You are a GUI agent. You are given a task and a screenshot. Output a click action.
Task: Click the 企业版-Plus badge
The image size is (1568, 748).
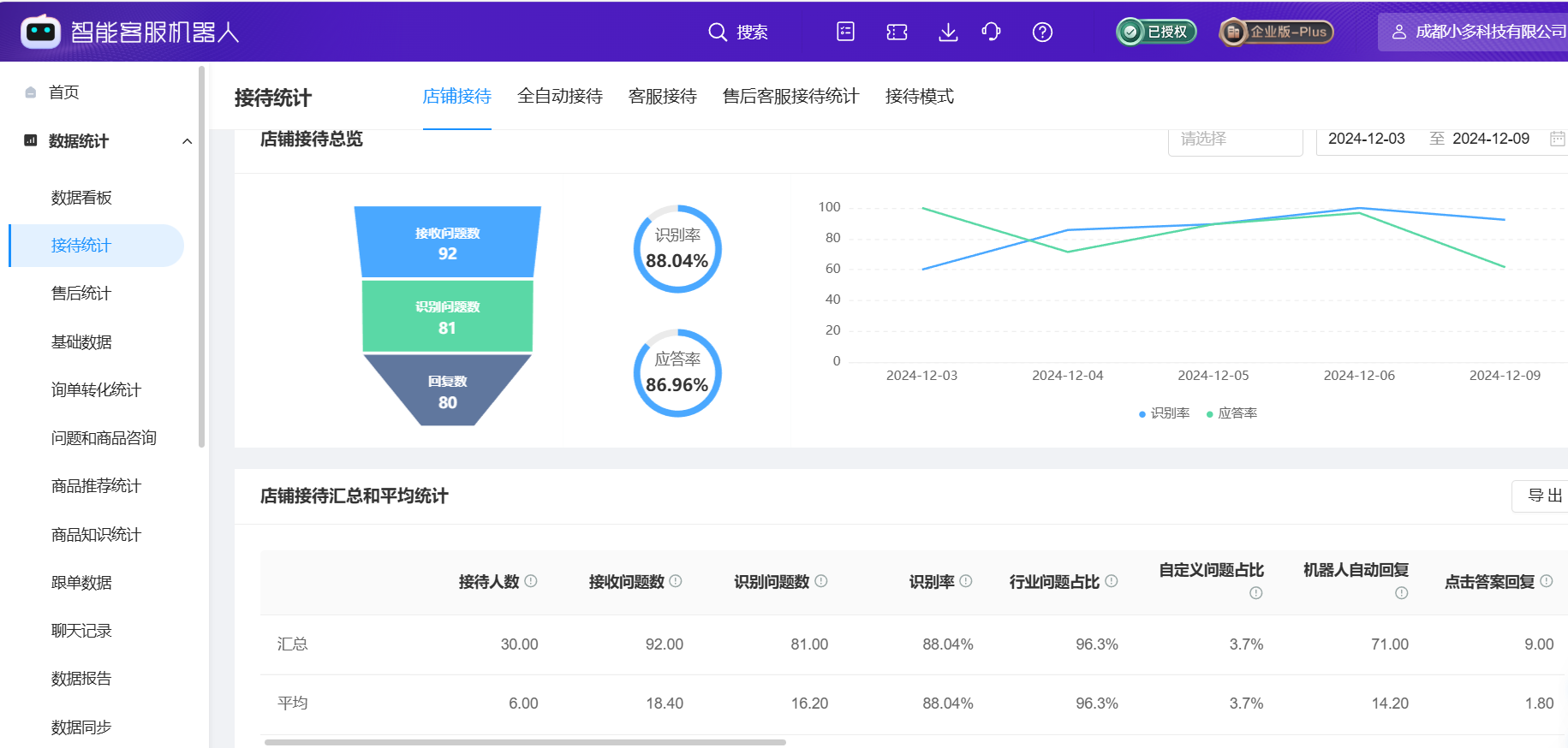(x=1277, y=32)
